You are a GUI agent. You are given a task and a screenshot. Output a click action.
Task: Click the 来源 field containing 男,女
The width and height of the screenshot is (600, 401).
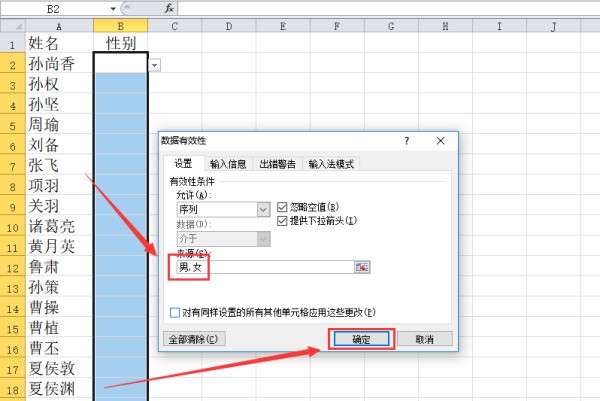coord(265,267)
